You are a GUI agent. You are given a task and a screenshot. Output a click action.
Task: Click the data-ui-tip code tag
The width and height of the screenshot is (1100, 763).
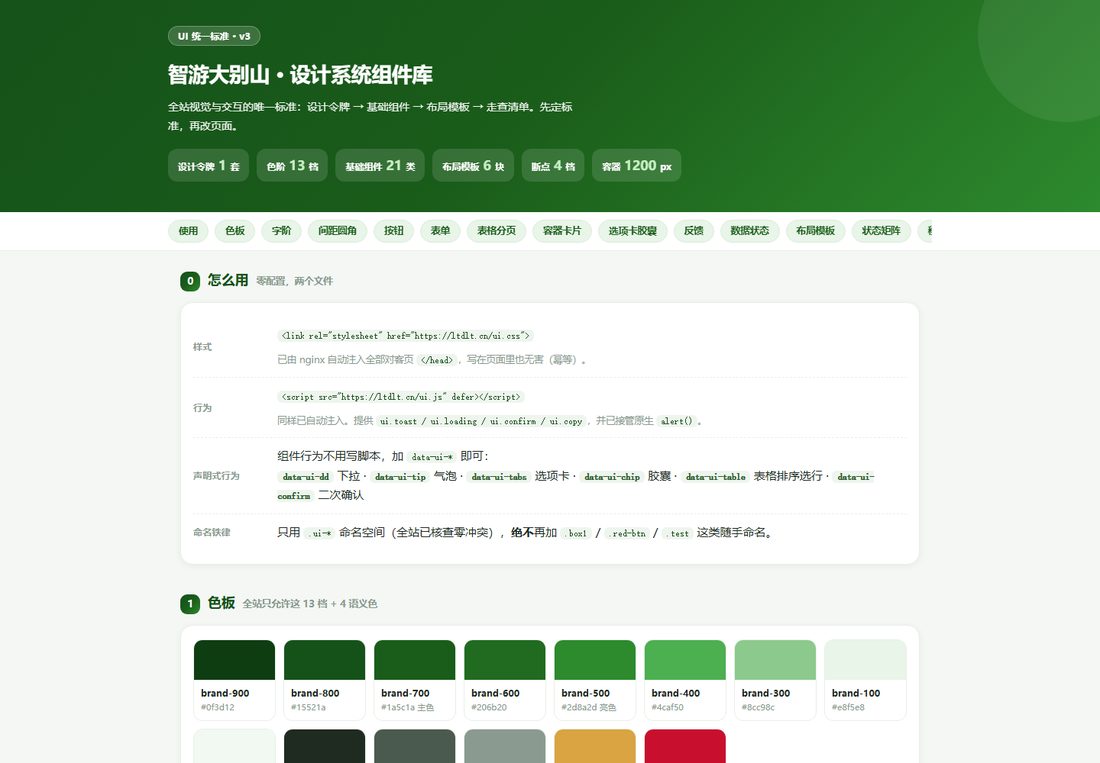[401, 477]
